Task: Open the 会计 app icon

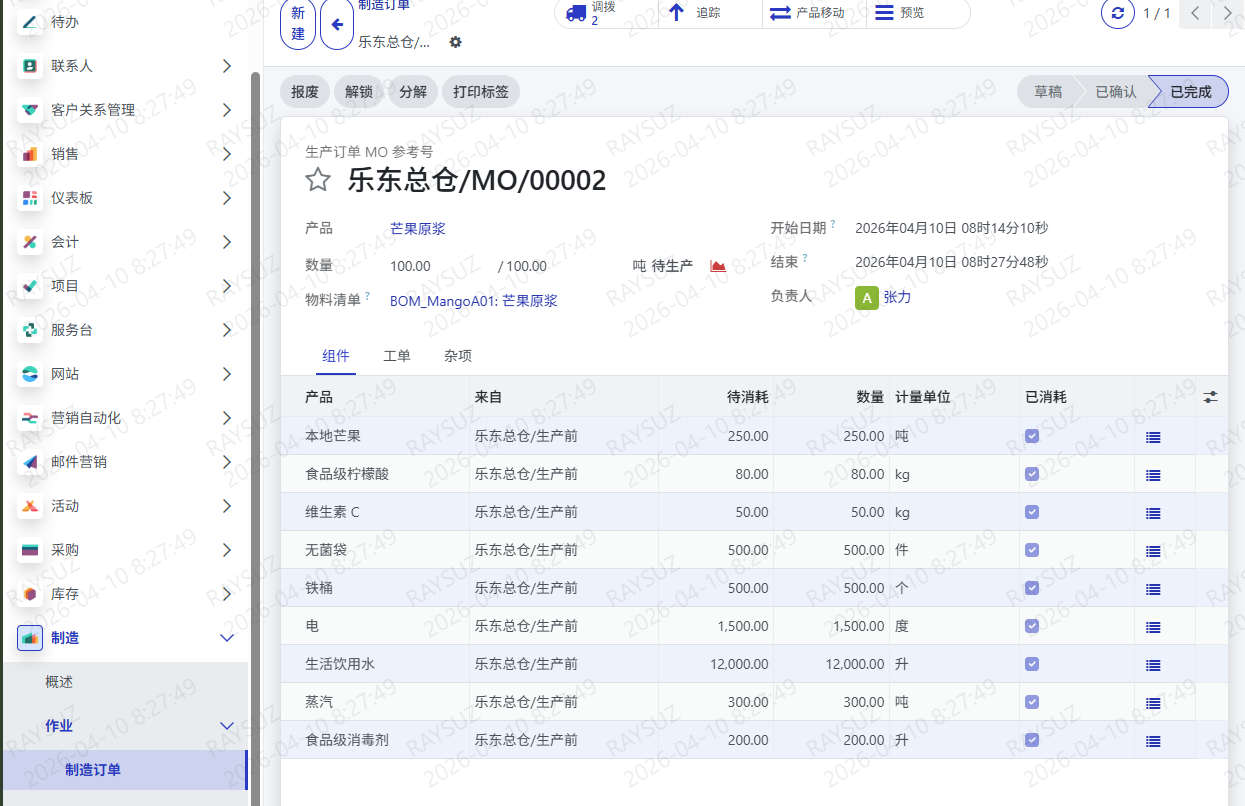Action: (x=30, y=242)
